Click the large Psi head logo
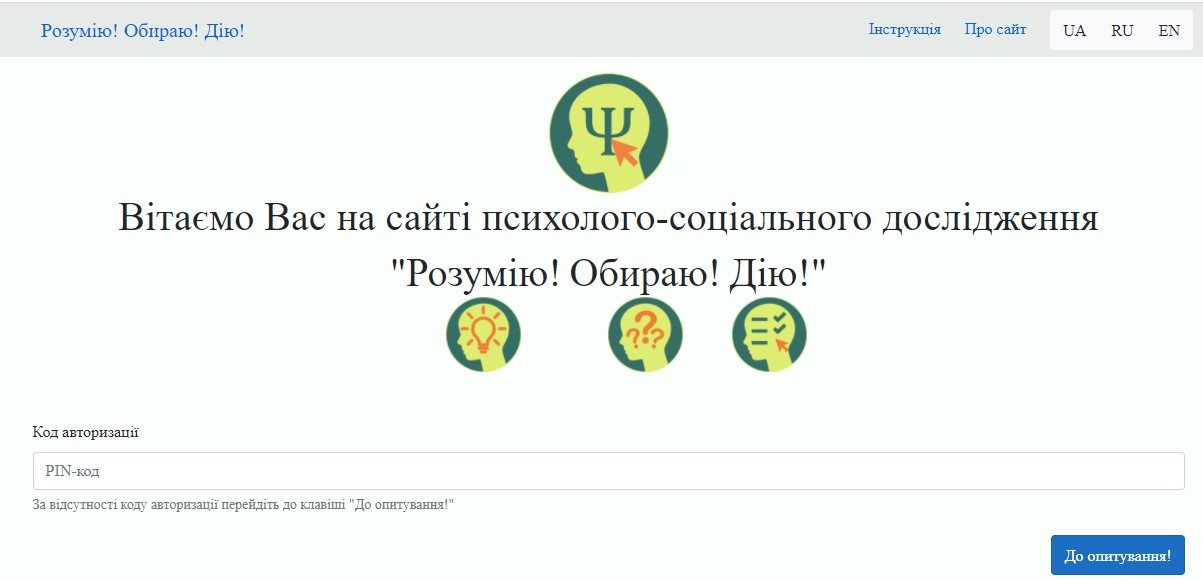The height and width of the screenshot is (580, 1203). coord(609,133)
